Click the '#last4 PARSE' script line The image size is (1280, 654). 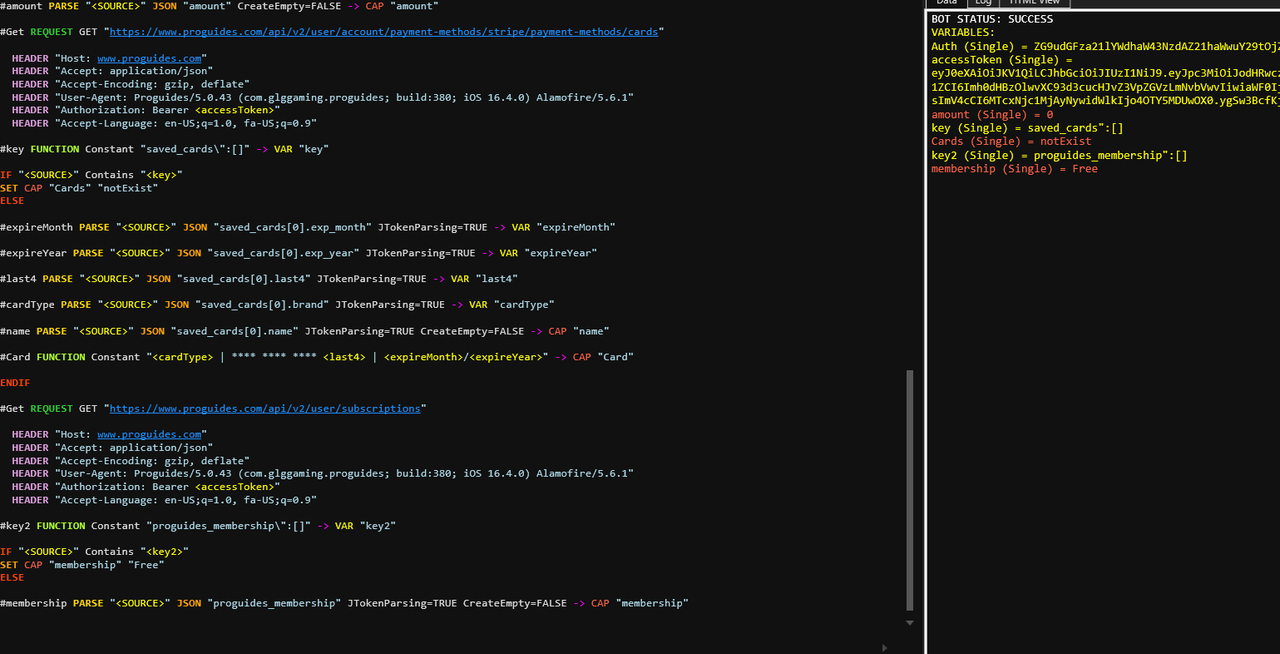coord(259,279)
